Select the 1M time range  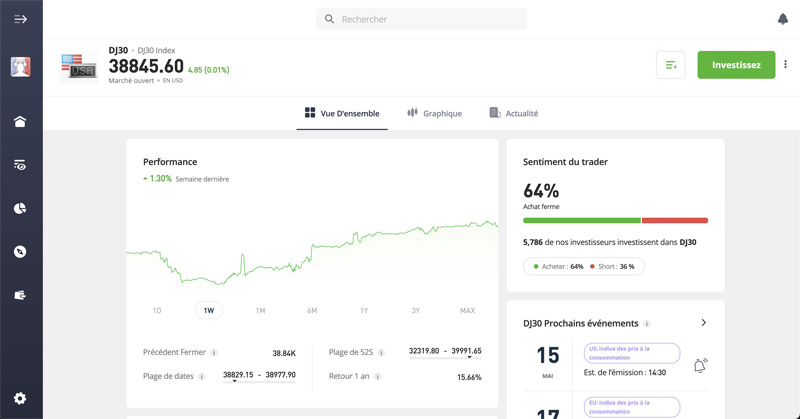(x=260, y=310)
